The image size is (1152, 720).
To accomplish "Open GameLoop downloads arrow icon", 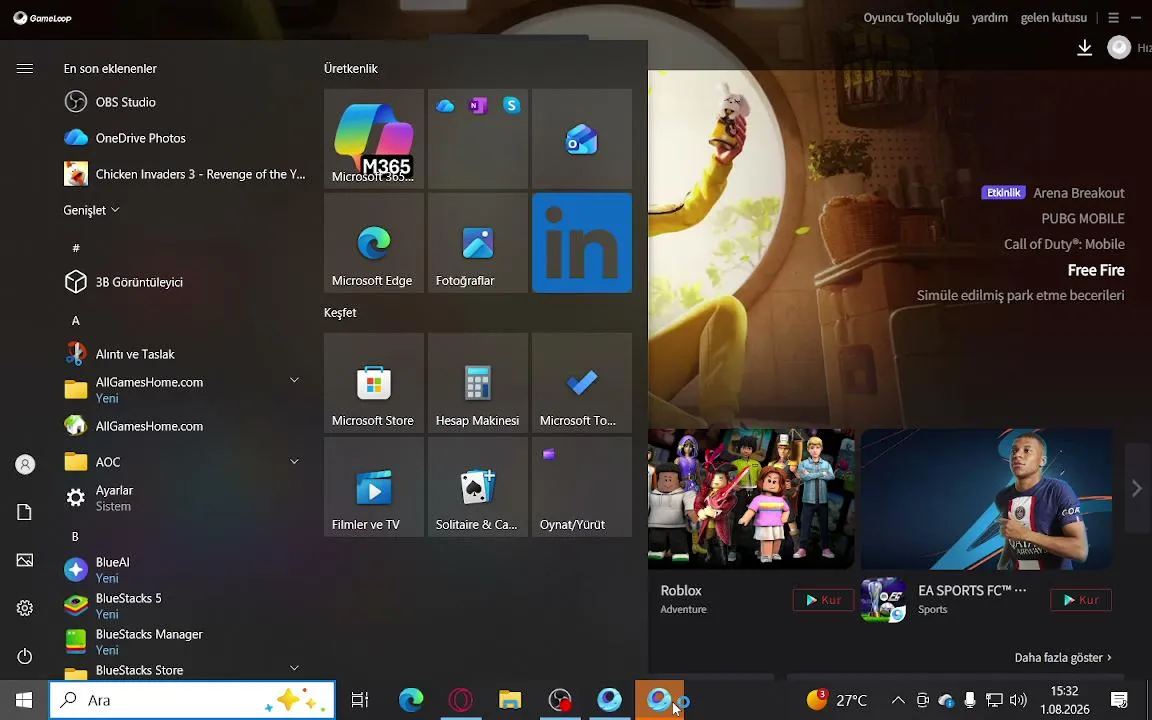I will 1084,48.
